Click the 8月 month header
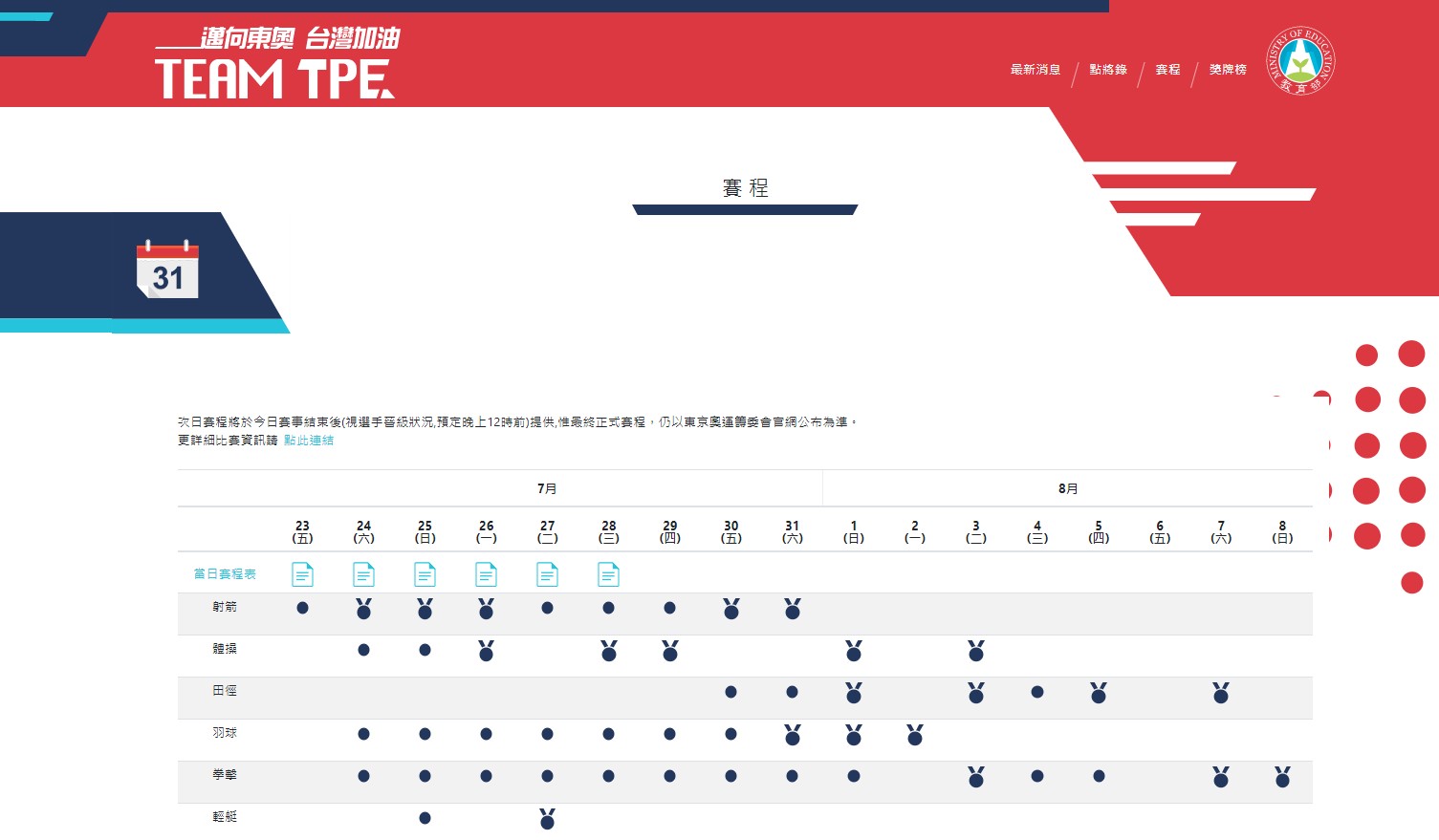The width and height of the screenshot is (1439, 840). click(1068, 488)
